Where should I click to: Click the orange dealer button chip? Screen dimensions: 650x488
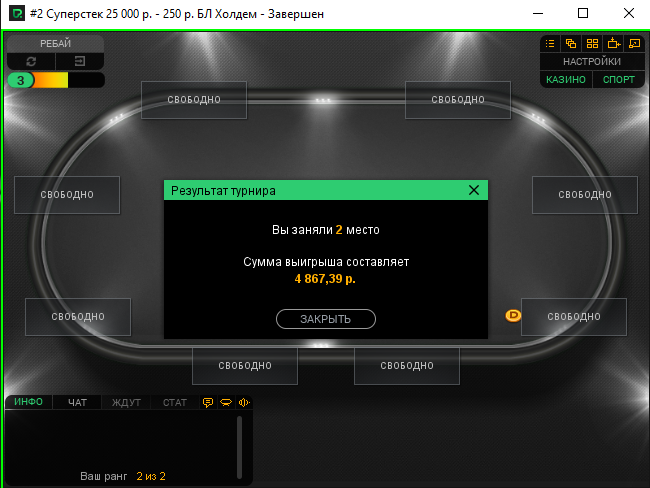click(x=513, y=316)
